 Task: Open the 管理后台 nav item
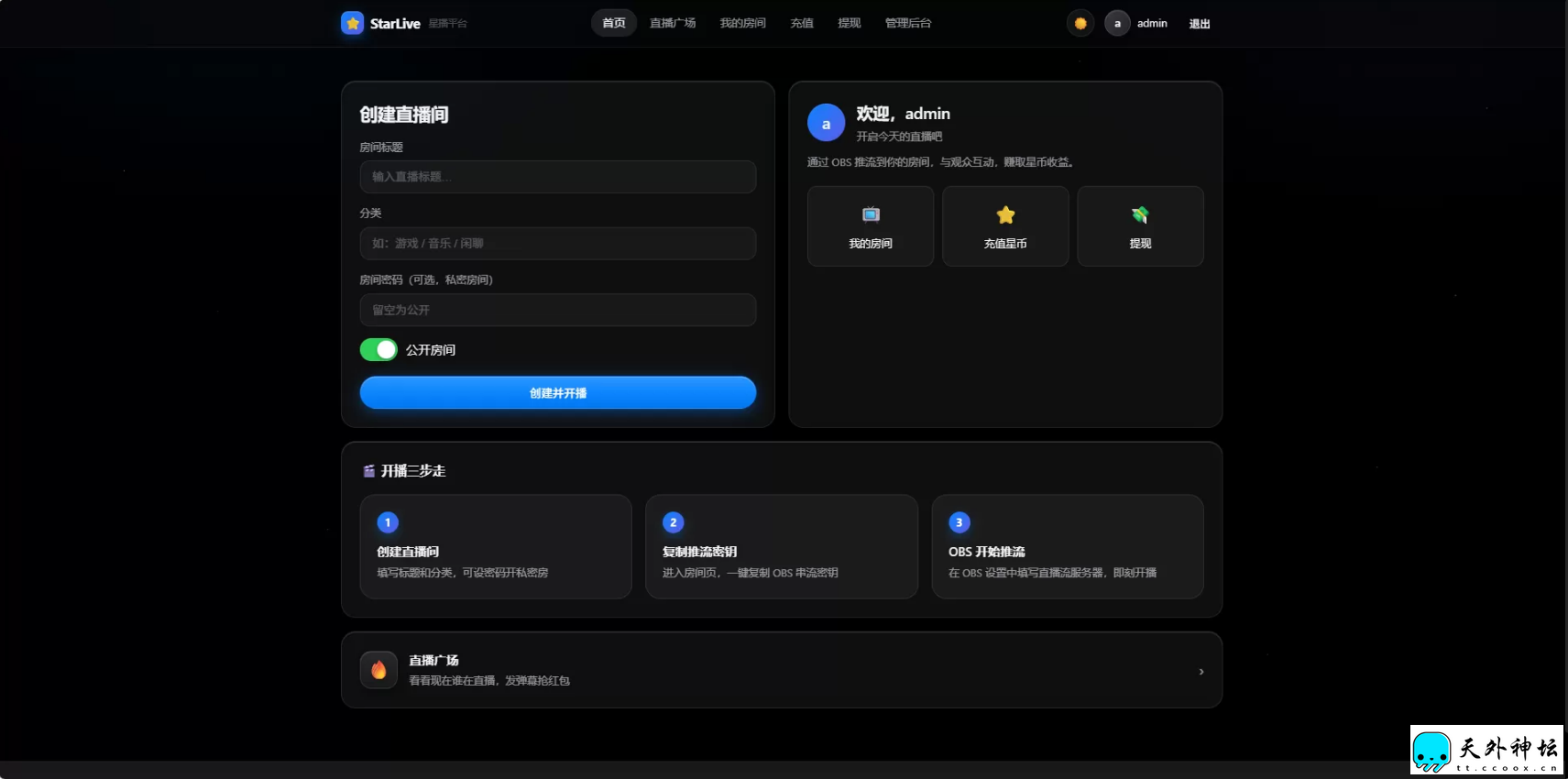(x=908, y=23)
